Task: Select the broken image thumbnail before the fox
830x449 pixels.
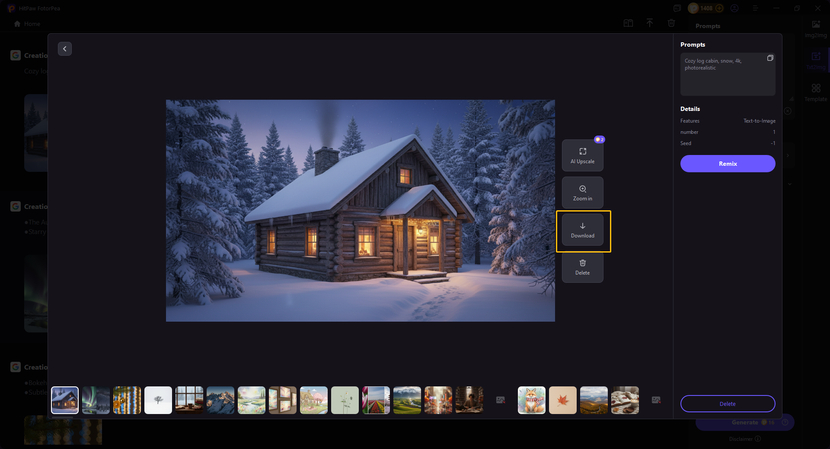Action: (x=500, y=400)
